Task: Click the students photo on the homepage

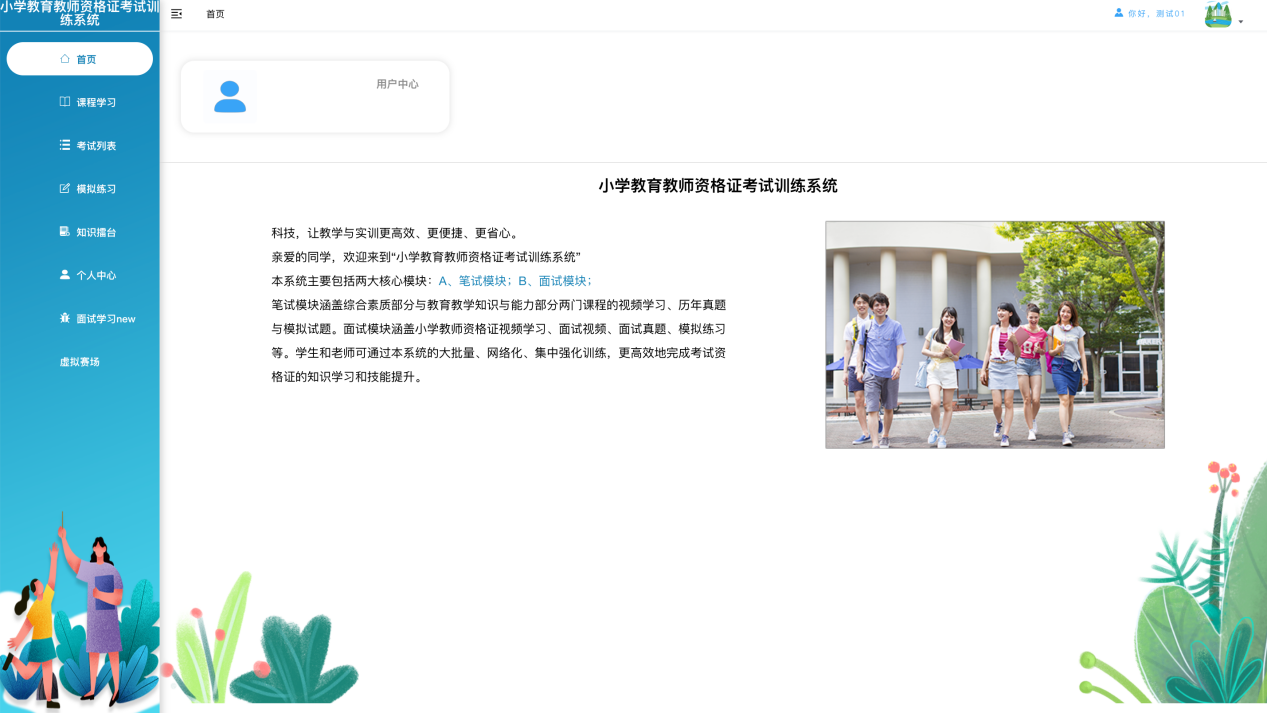Action: (x=994, y=335)
